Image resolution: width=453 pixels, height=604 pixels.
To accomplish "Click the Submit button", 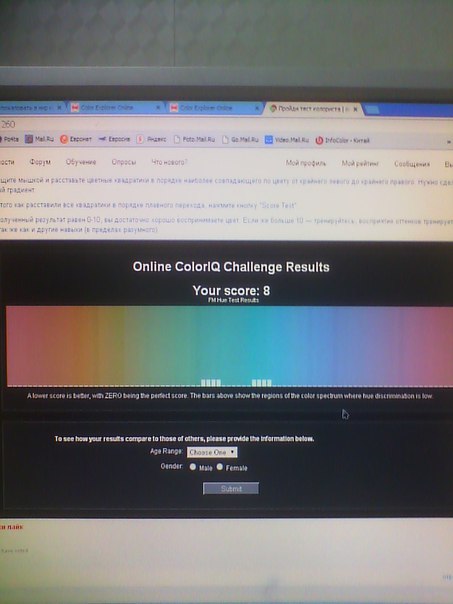I will (231, 488).
